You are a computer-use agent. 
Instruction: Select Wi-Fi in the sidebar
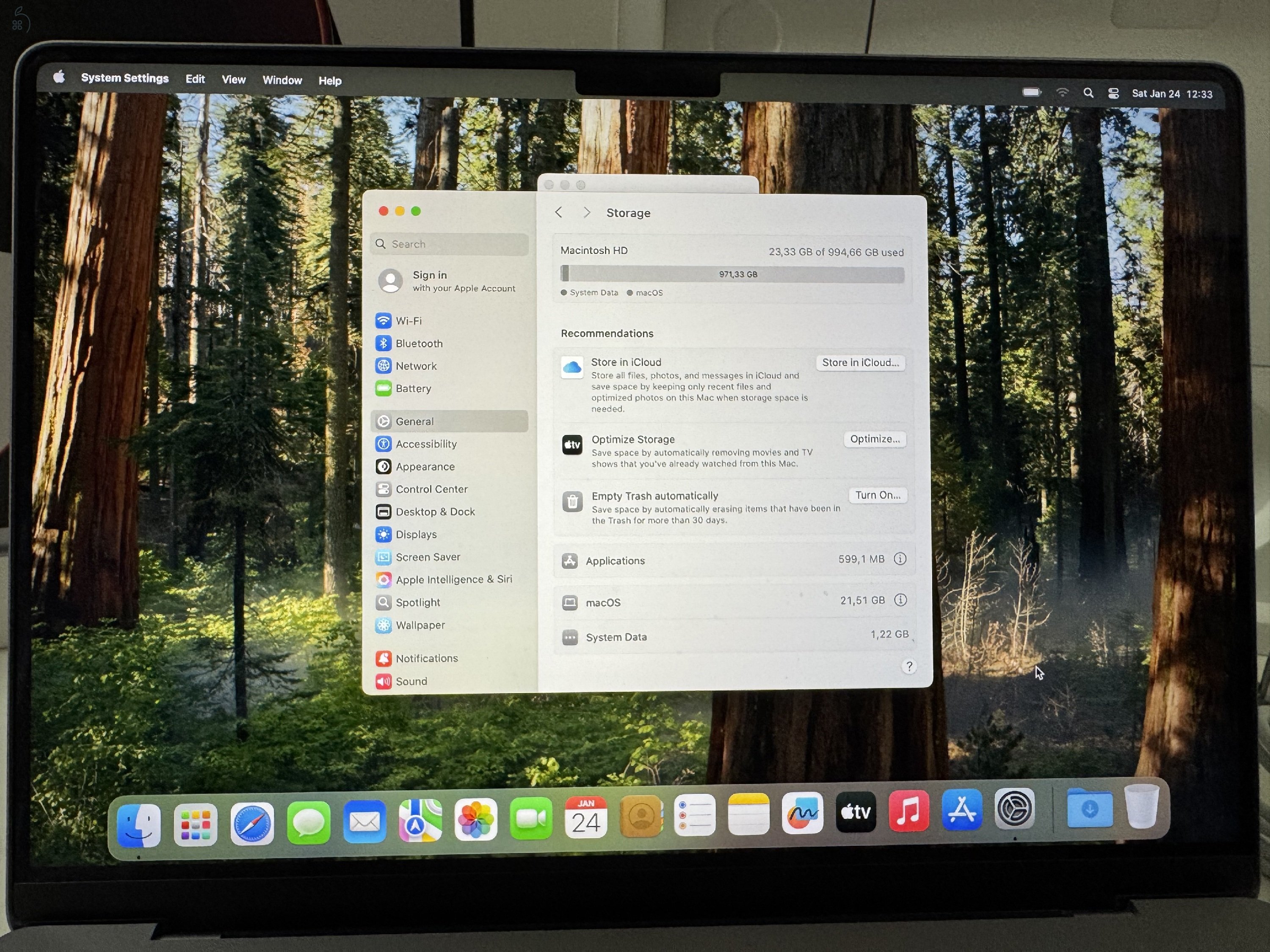click(x=409, y=320)
